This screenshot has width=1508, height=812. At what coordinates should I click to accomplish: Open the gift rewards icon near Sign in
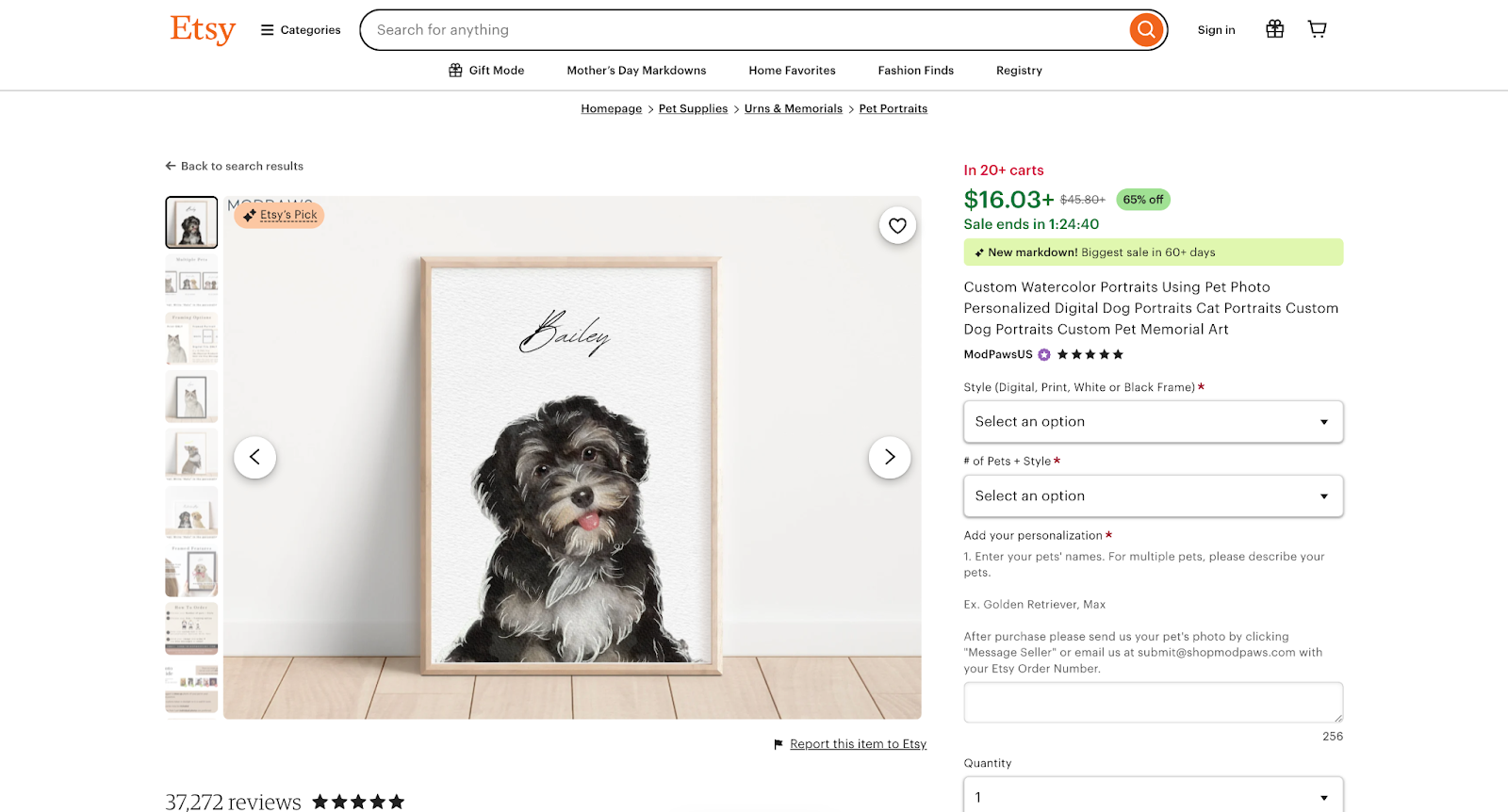coord(1274,28)
